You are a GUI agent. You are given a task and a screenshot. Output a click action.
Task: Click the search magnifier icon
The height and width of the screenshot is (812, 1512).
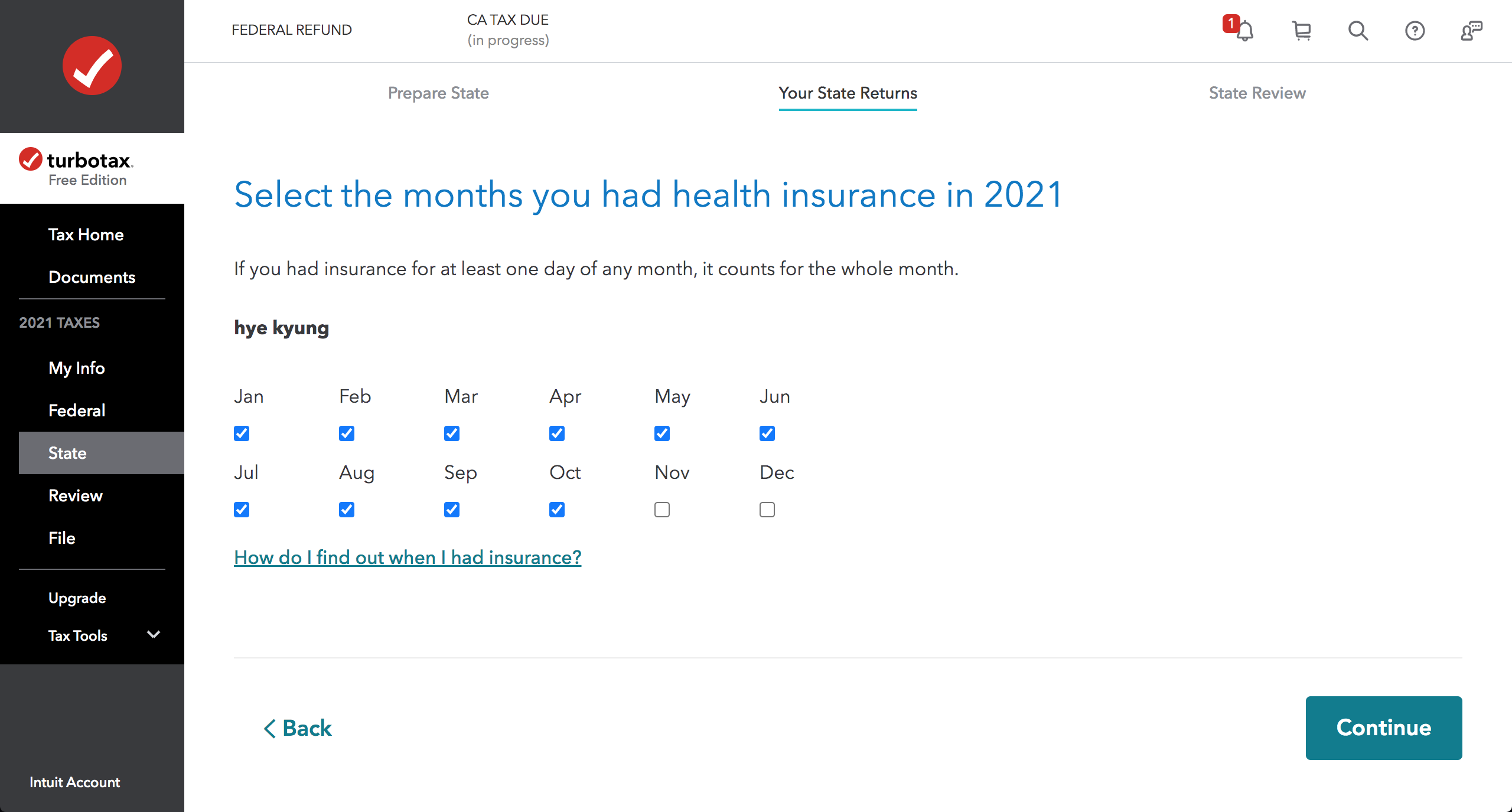click(x=1358, y=31)
